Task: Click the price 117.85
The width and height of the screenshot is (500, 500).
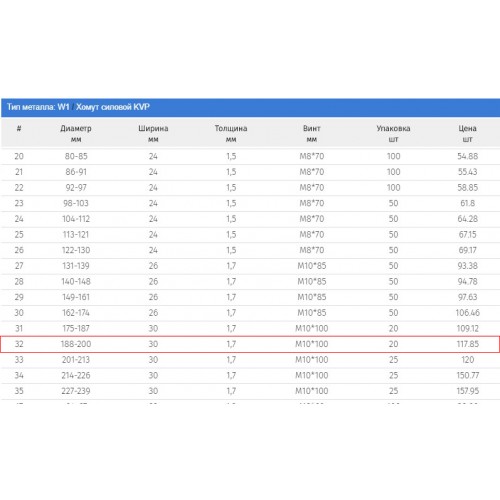Action: 467,344
